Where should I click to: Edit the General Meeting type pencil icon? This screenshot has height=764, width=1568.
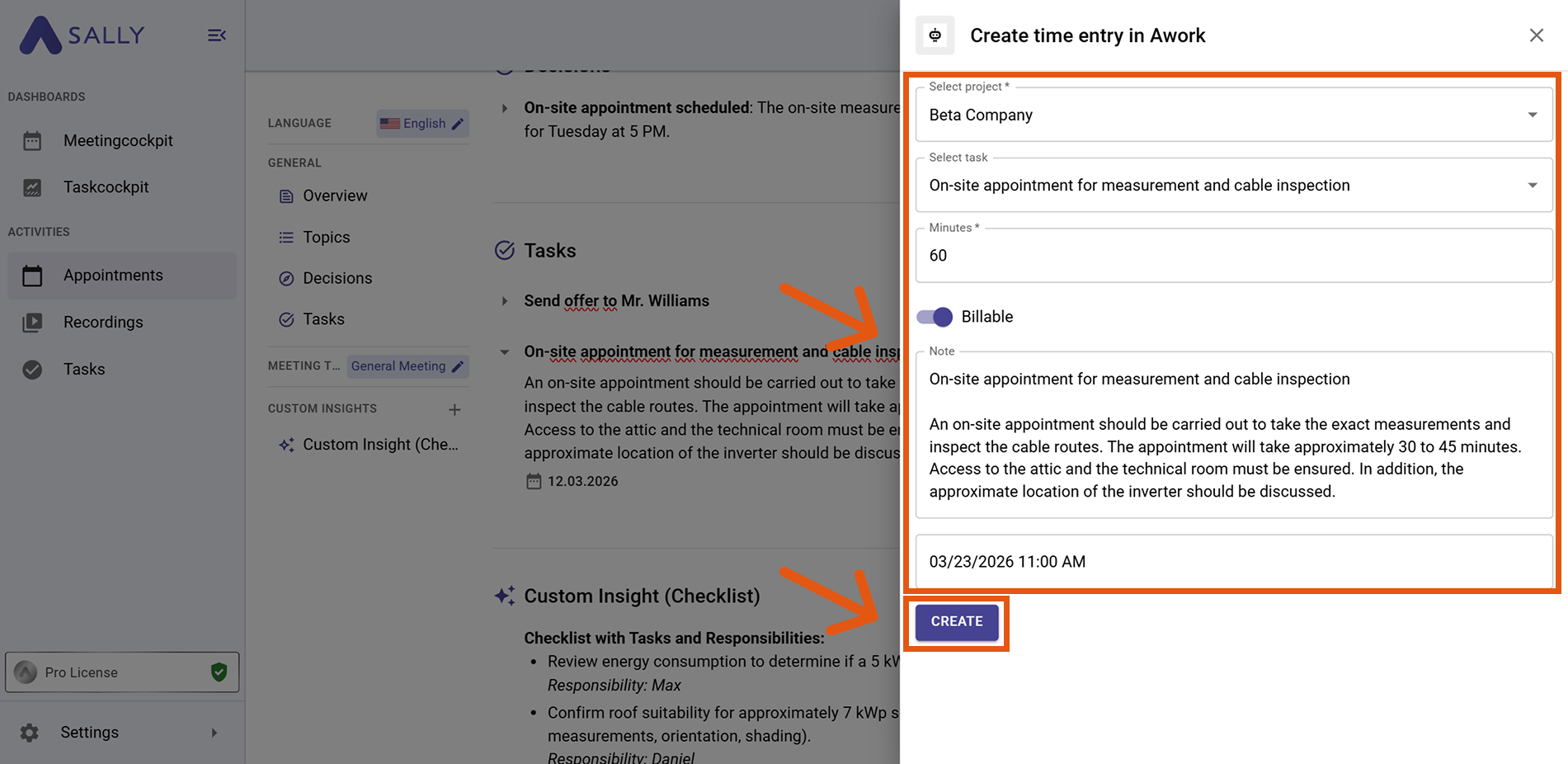click(458, 366)
